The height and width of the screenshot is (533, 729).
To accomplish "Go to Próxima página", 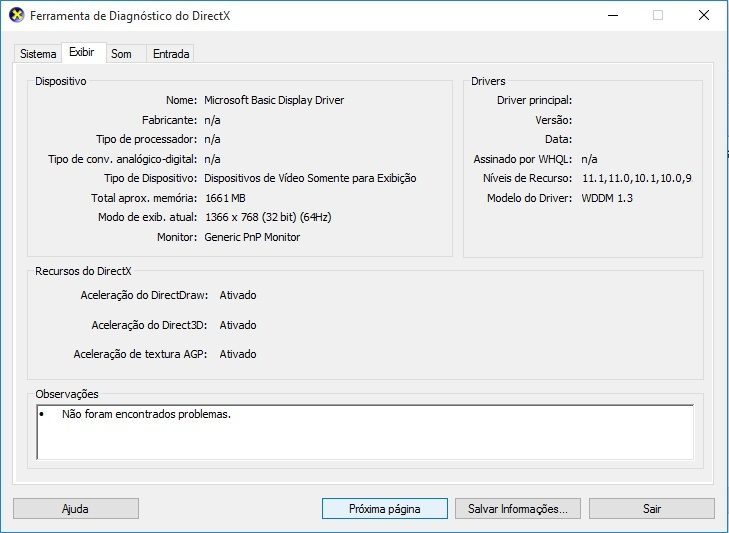I will [385, 509].
